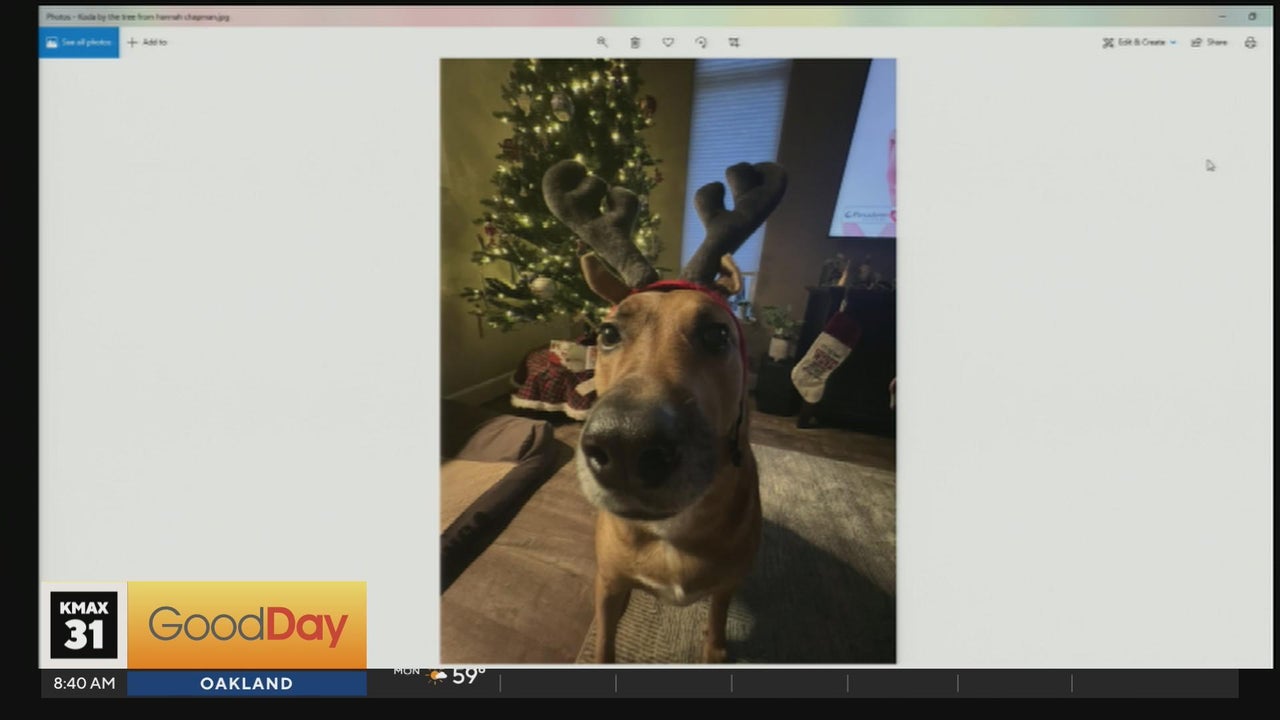Image resolution: width=1280 pixels, height=720 pixels.
Task: Click the restore window button
Action: point(1252,16)
